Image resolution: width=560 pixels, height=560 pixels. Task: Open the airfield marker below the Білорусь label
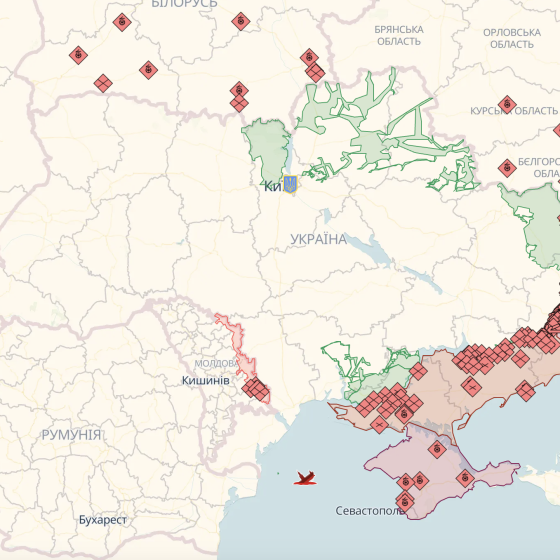click(241, 21)
